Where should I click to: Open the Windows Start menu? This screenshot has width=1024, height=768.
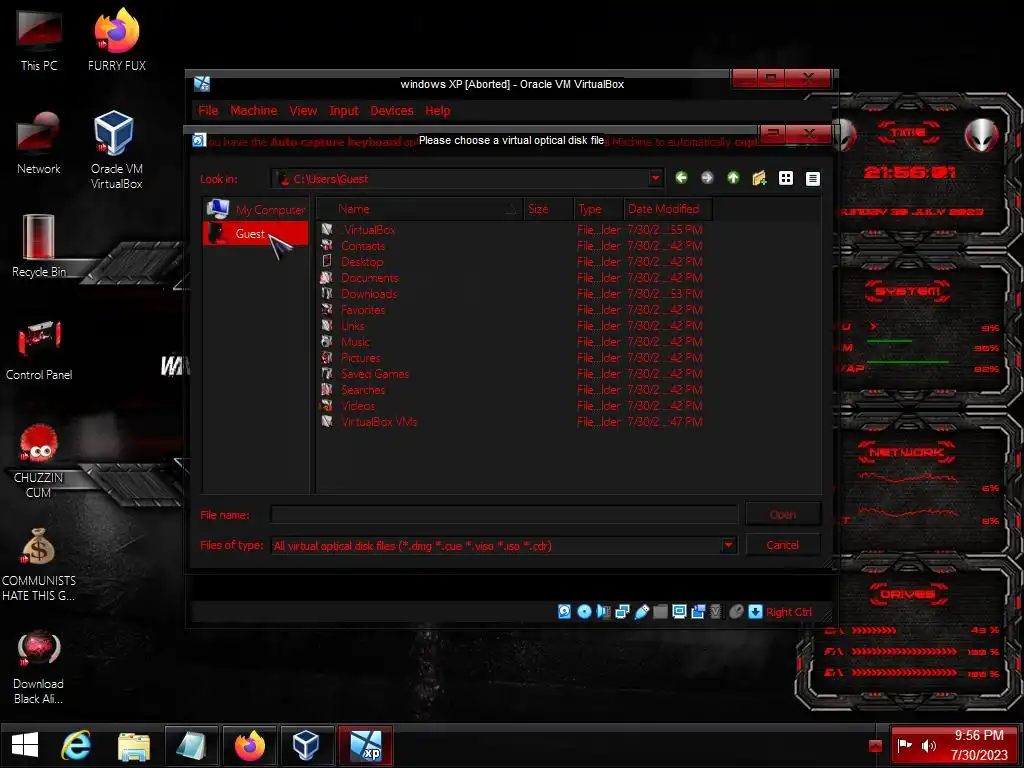tap(25, 745)
